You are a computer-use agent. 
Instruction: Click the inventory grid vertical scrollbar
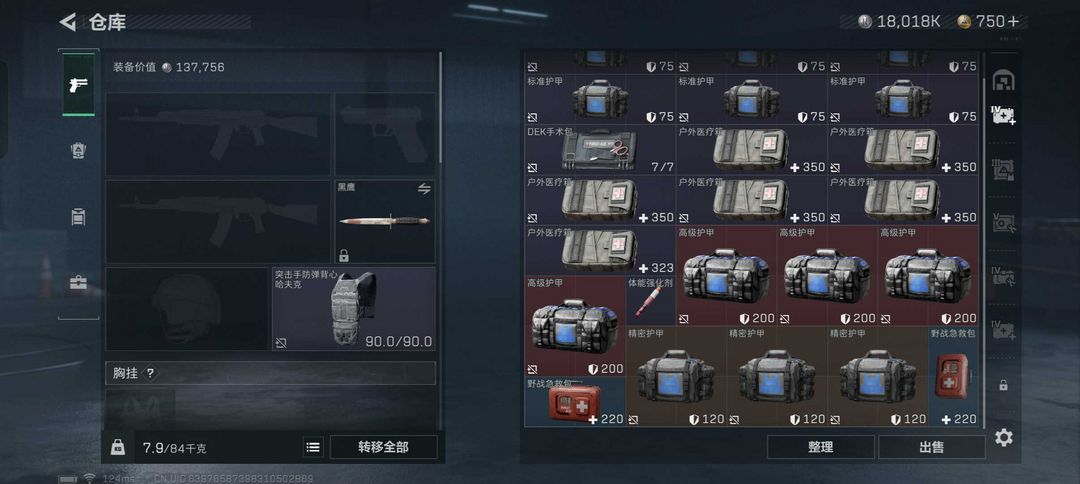pyautogui.click(x=983, y=251)
